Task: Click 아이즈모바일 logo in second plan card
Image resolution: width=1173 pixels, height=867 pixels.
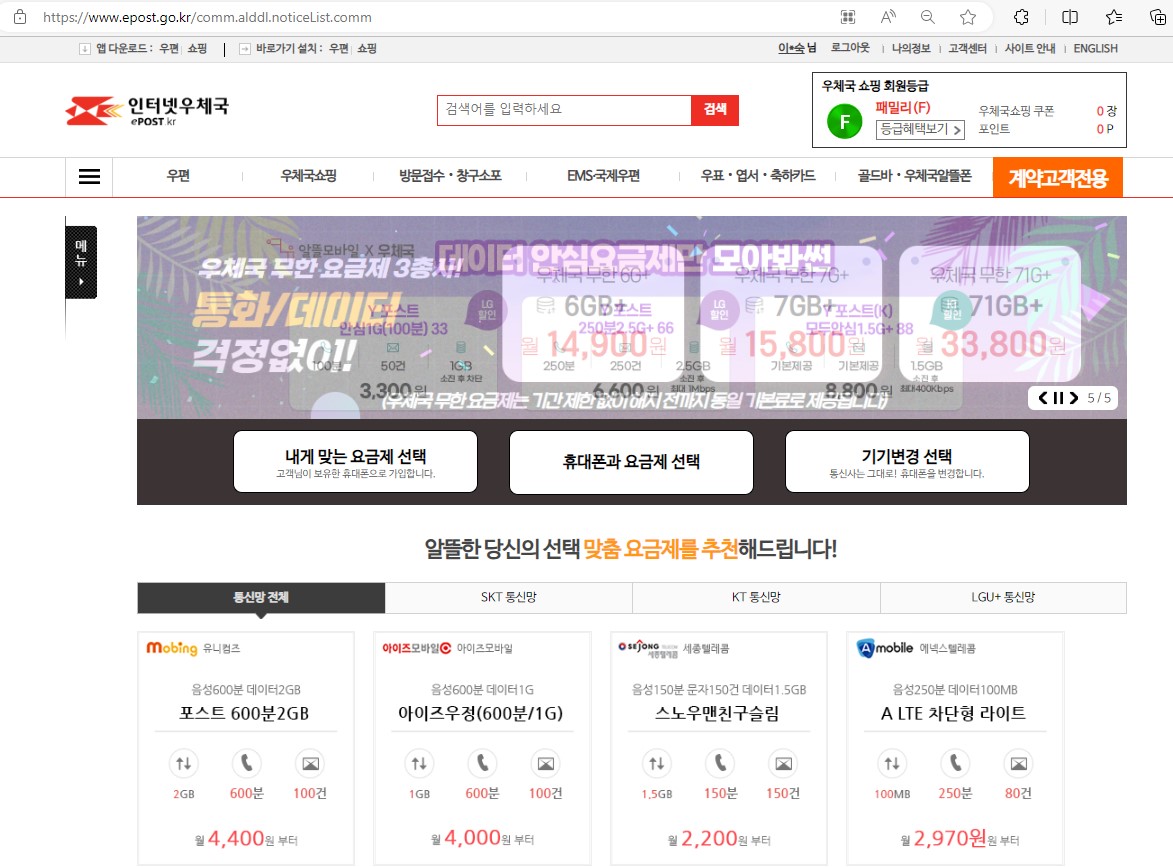Action: [x=417, y=648]
